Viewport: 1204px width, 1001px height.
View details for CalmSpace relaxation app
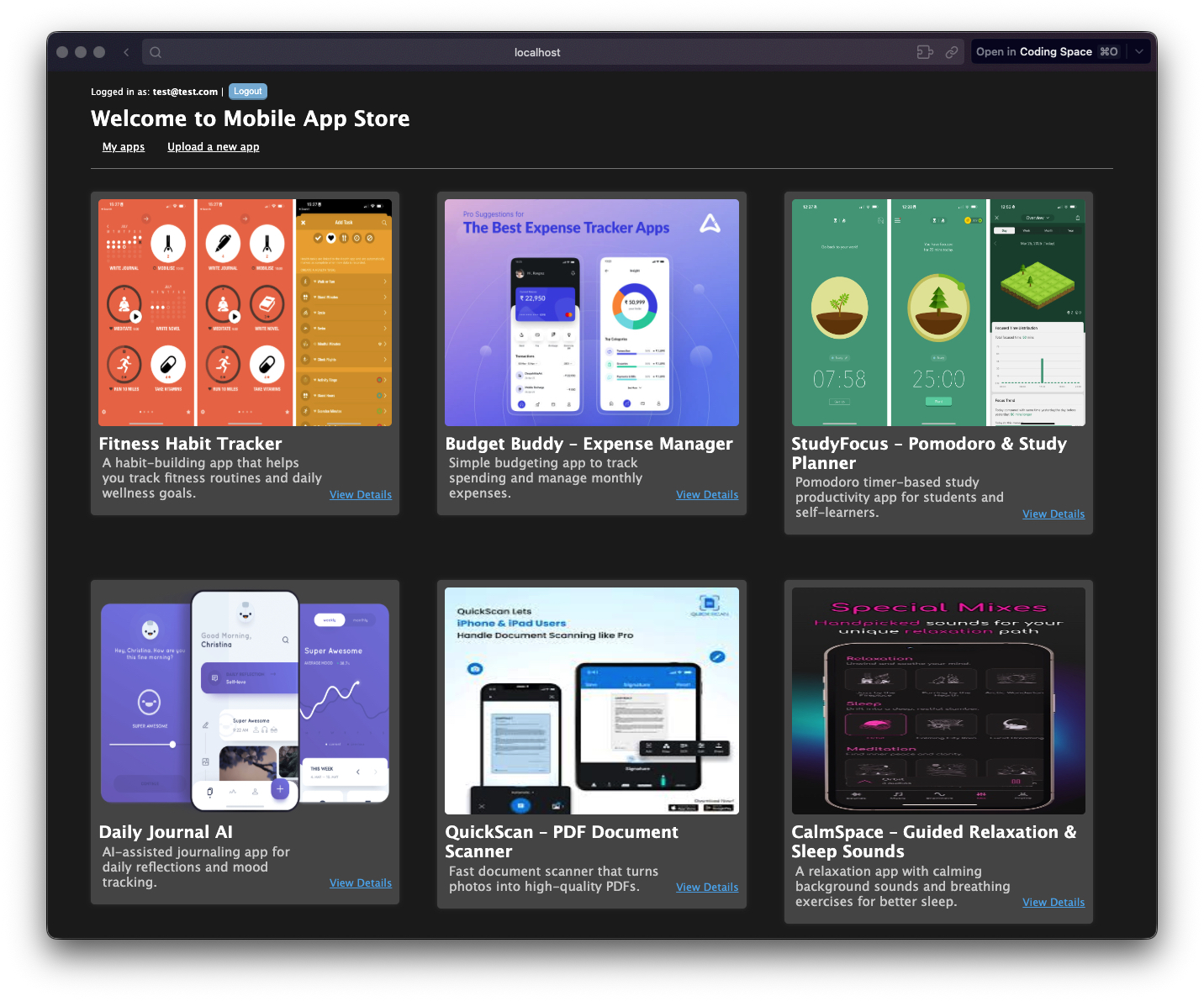[x=1053, y=903]
